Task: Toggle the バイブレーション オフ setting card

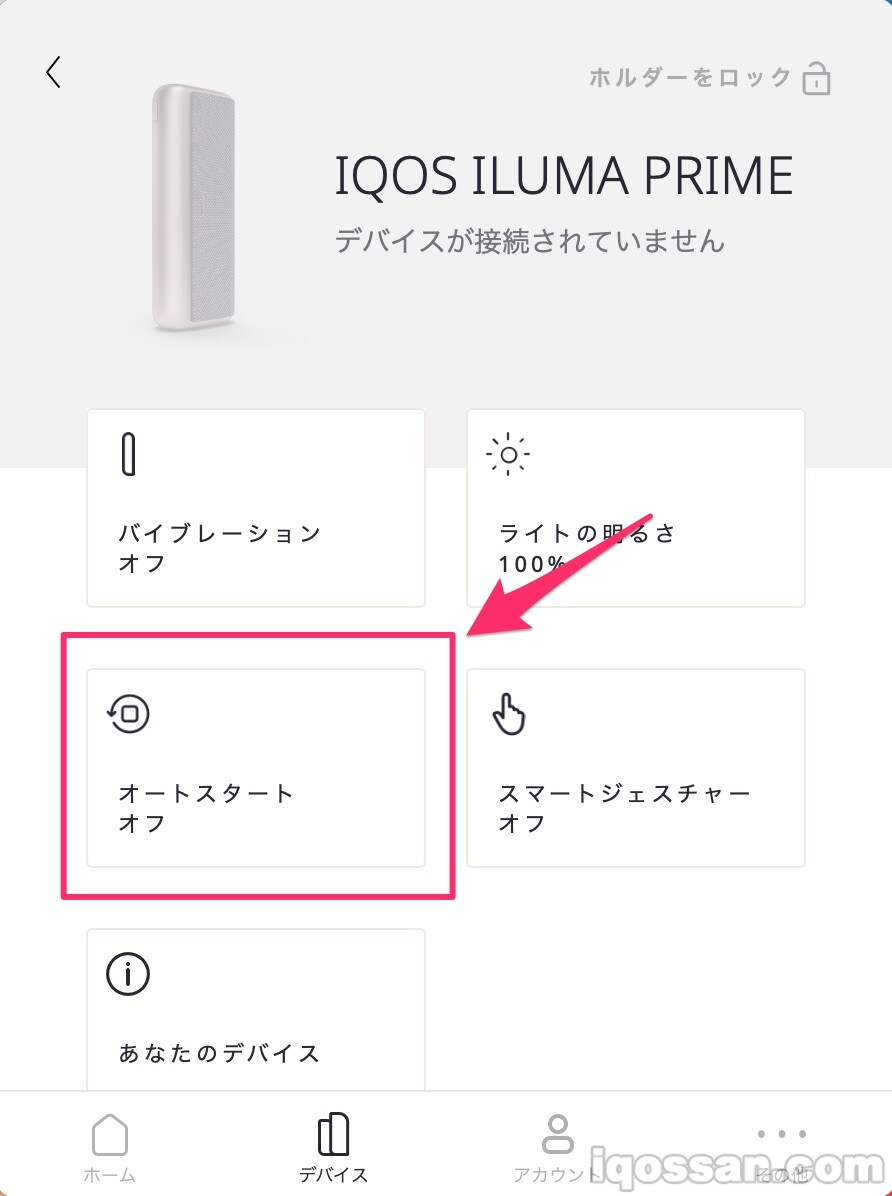Action: point(256,507)
